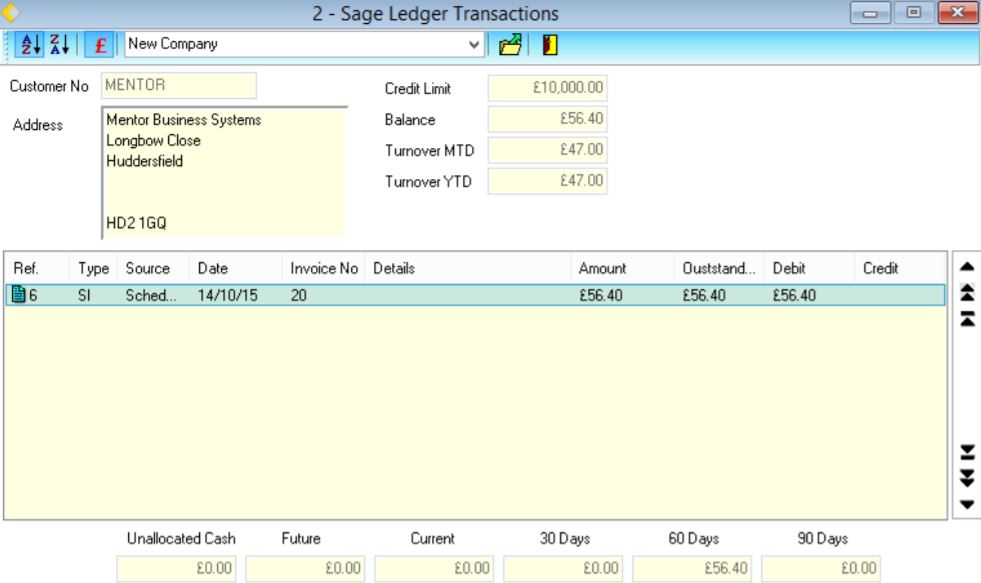The image size is (981, 583).
Task: Click the Date column header
Action: [236, 268]
